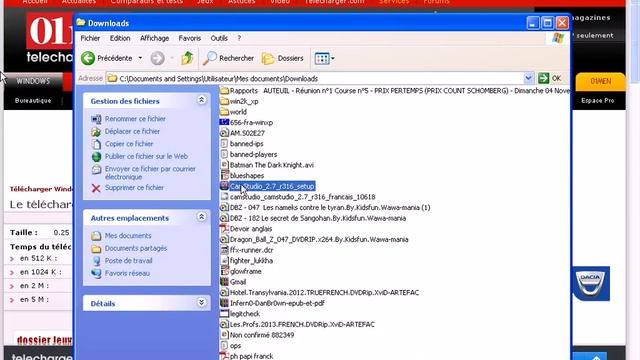Image resolution: width=640 pixels, height=360 pixels.
Task: Click Renommer ce fichier
Action: tap(135, 119)
